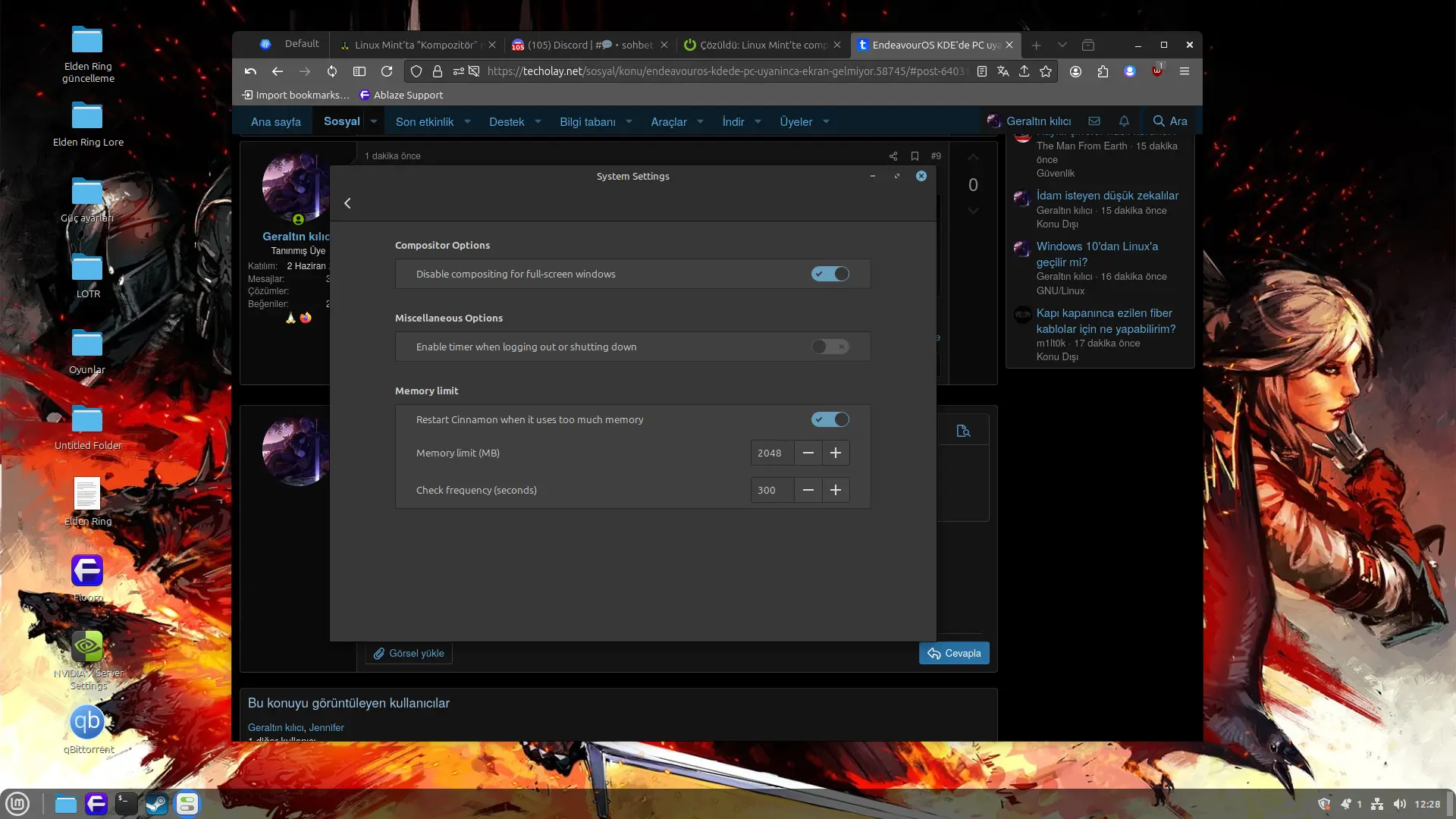
Task: Click the Cevapla reply button
Action: [954, 653]
